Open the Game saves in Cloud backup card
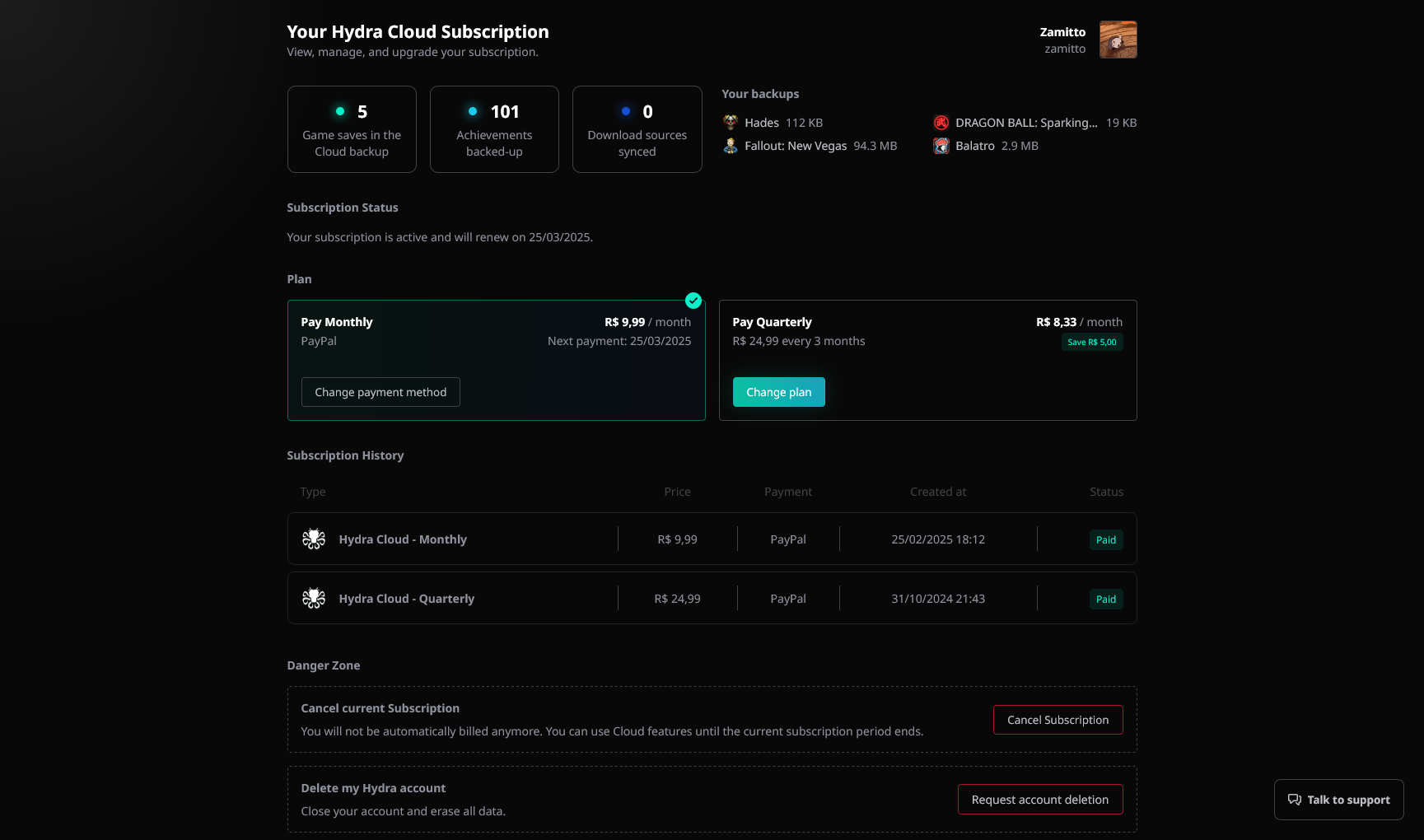 coord(352,129)
